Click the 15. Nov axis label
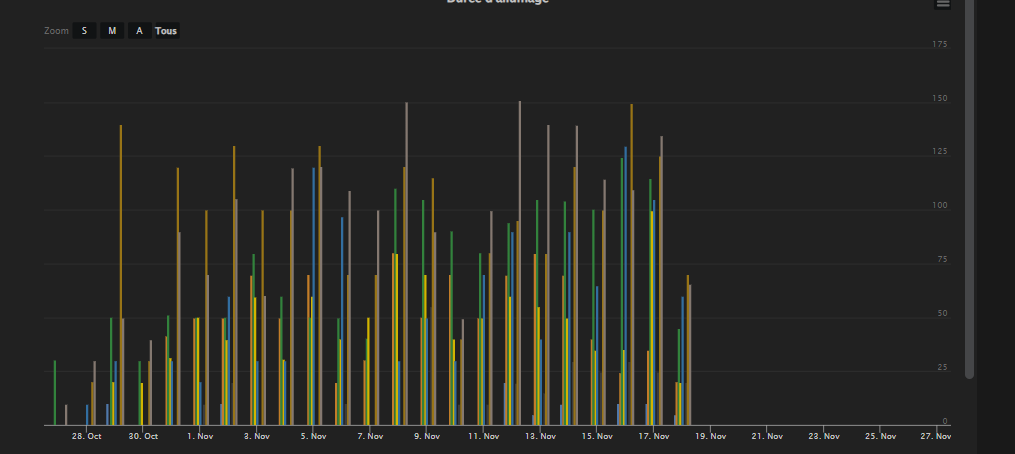1015x454 pixels. pyautogui.click(x=597, y=437)
